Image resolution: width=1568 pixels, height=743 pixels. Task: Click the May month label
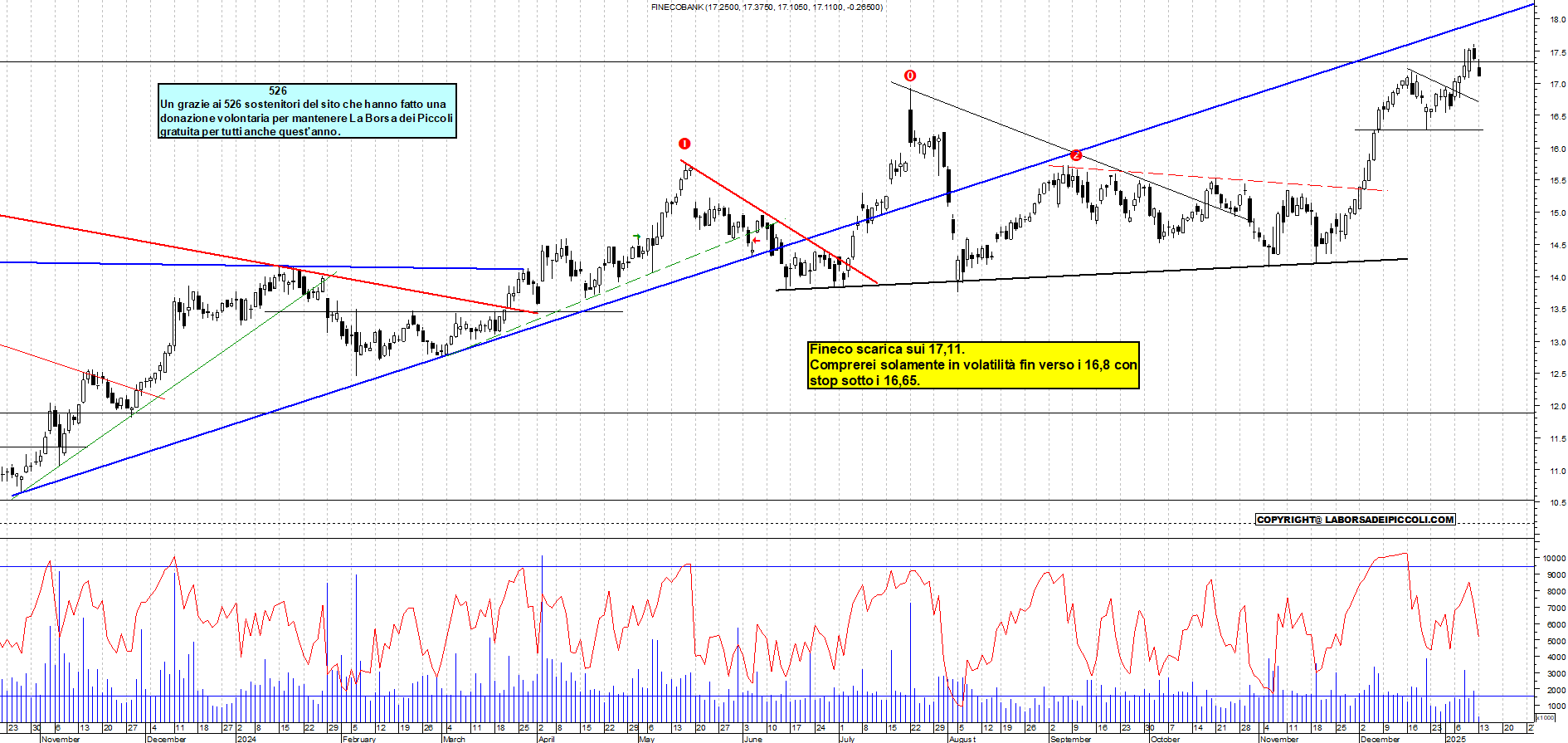647,739
